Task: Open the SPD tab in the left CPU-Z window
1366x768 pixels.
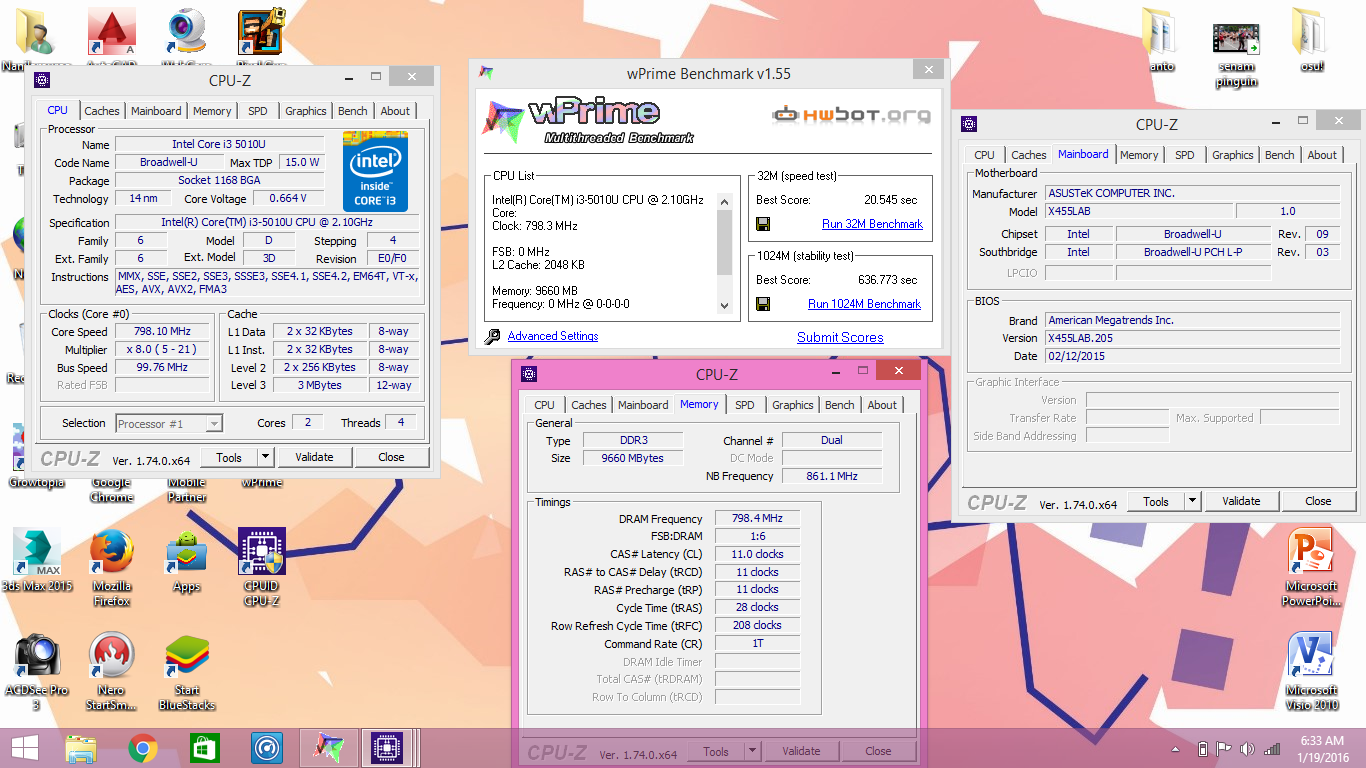Action: (258, 111)
